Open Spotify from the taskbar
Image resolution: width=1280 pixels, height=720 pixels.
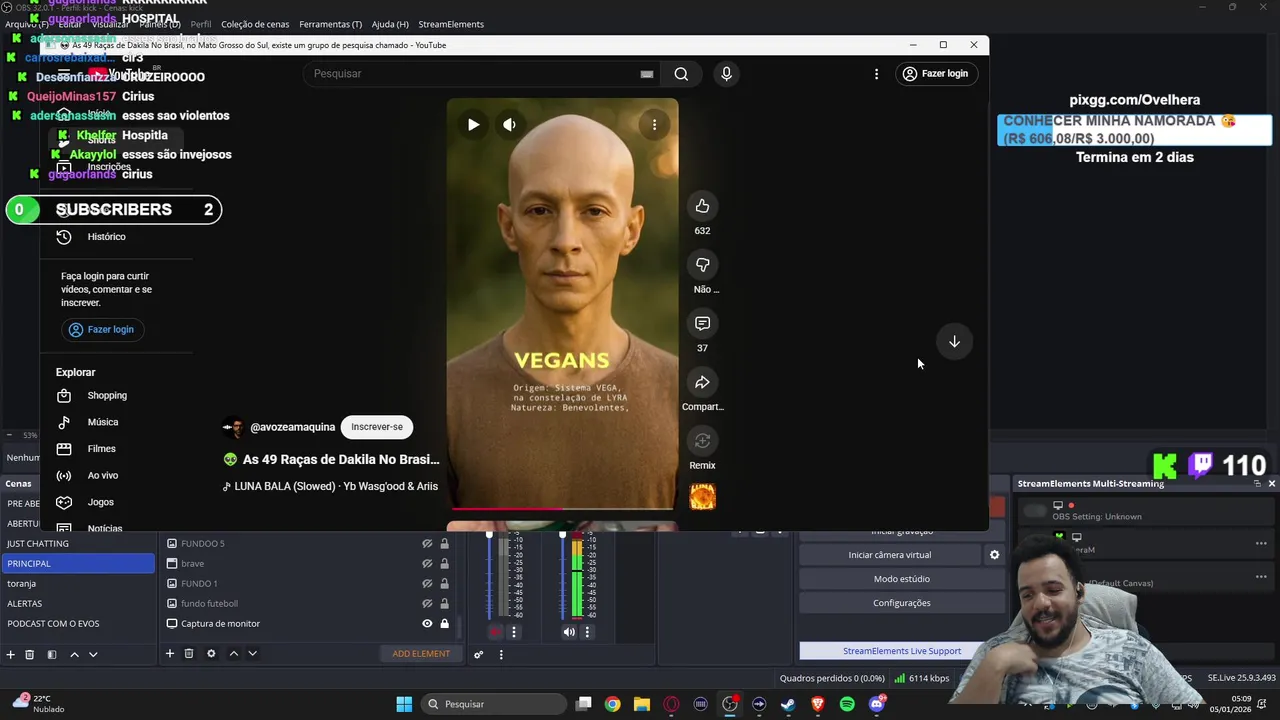point(847,704)
